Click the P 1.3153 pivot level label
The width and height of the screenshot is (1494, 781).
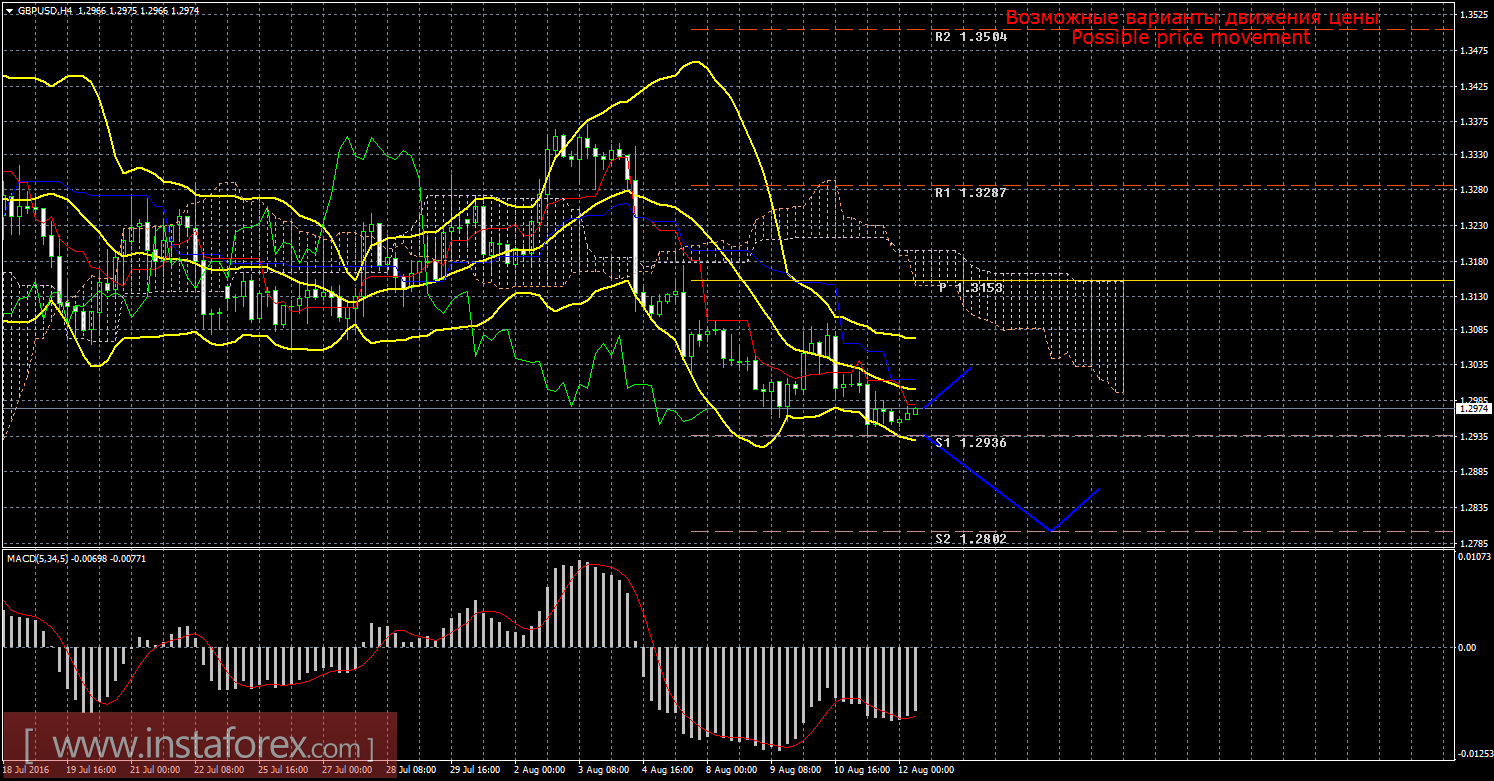(970, 287)
